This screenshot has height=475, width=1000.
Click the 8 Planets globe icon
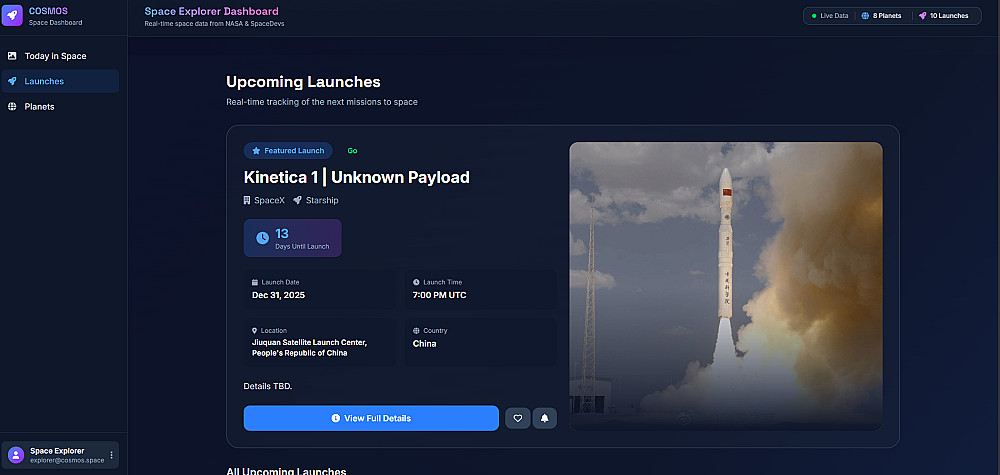click(865, 16)
